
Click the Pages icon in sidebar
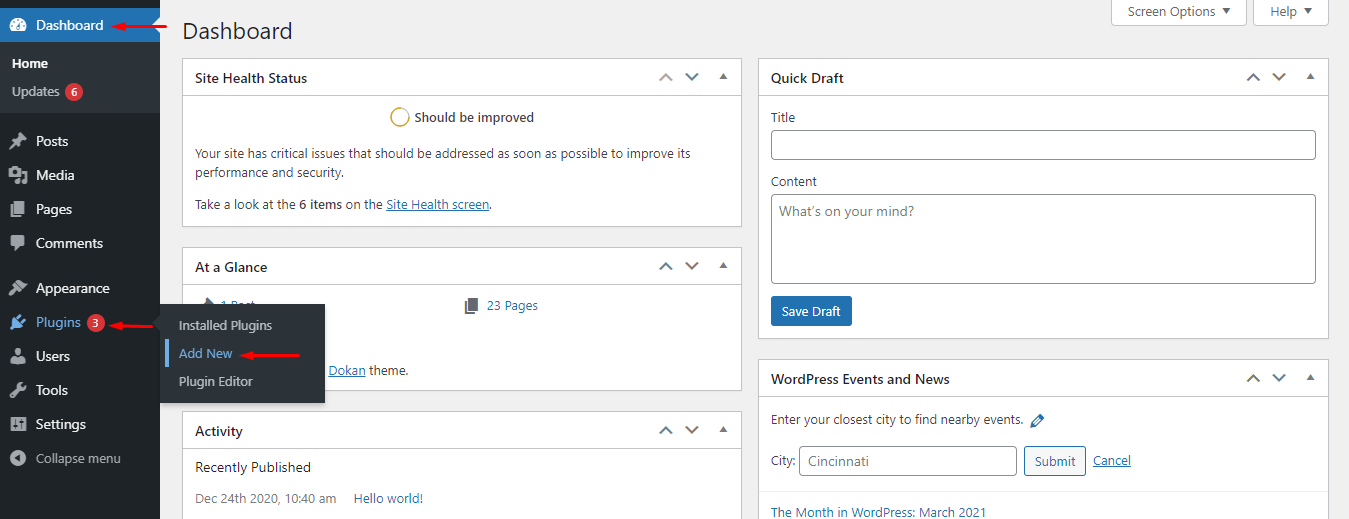(18, 209)
